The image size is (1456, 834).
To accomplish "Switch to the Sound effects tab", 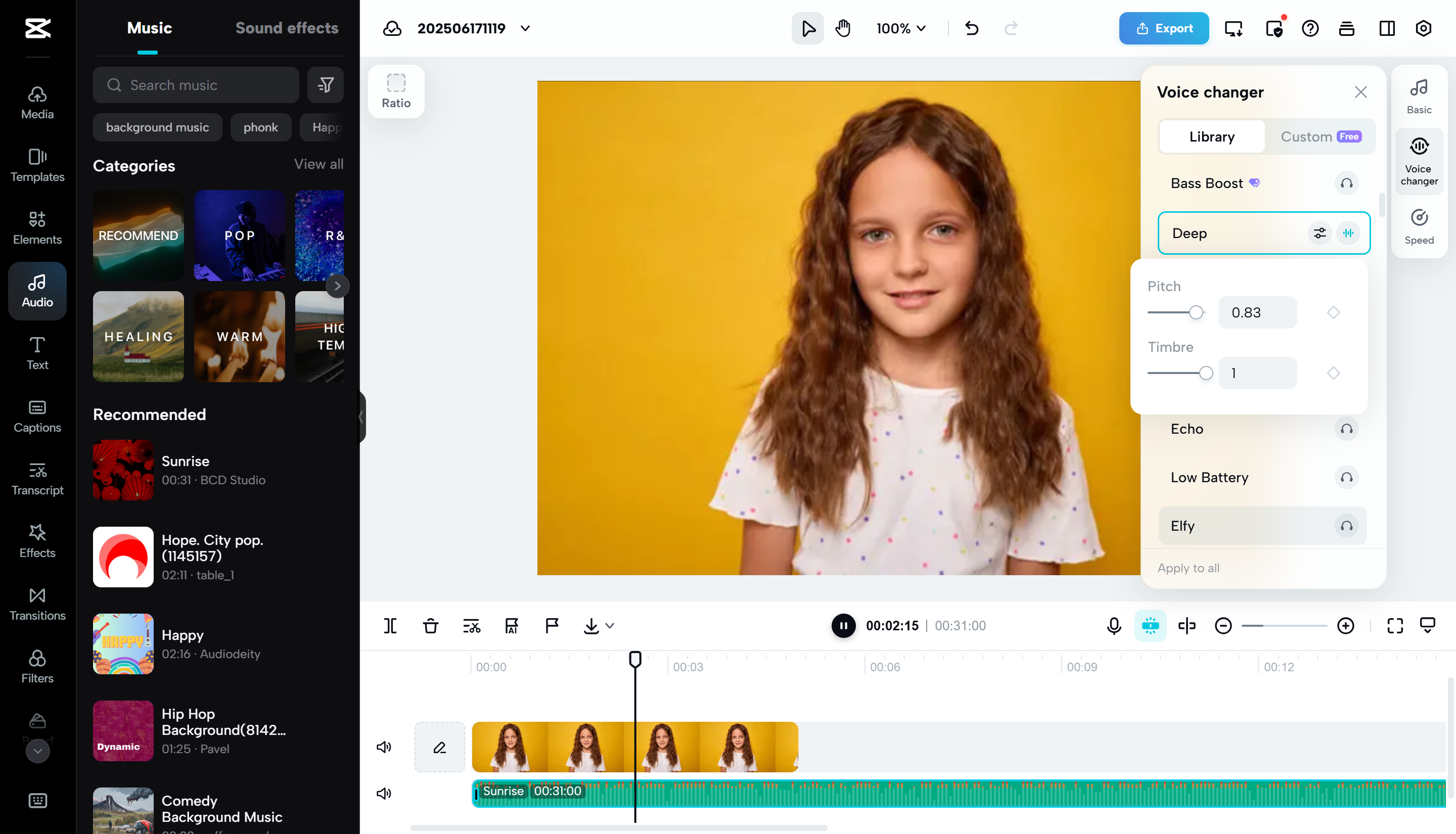I will click(x=287, y=27).
